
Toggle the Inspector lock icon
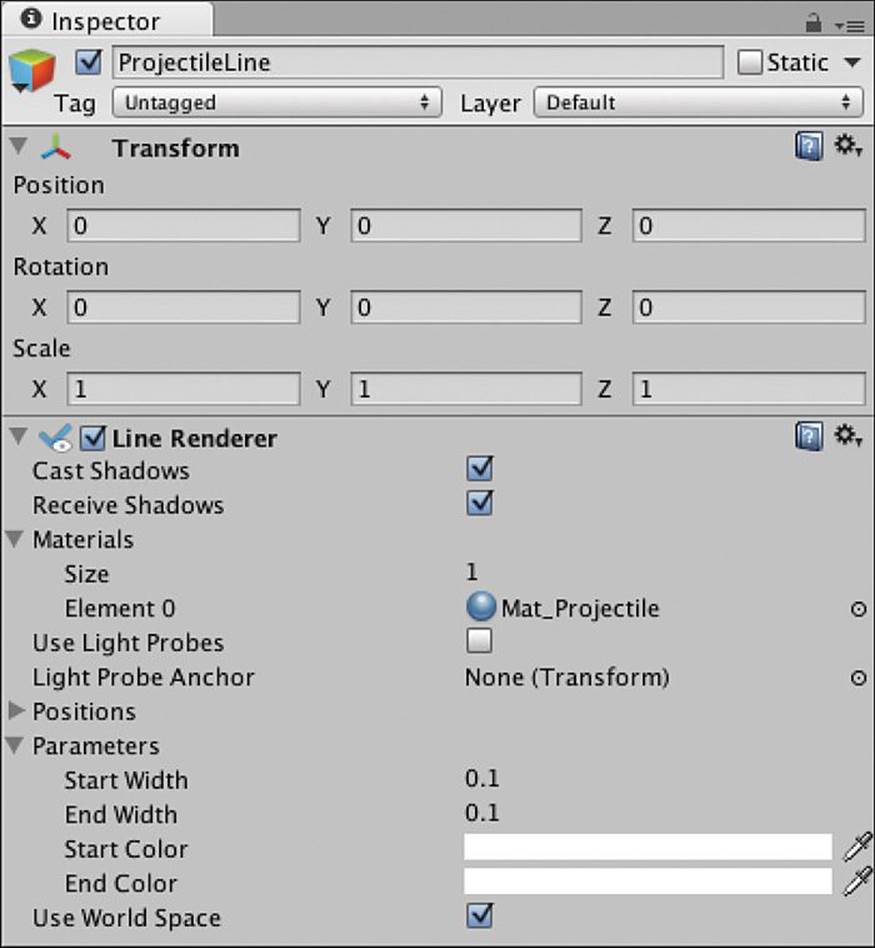[813, 24]
